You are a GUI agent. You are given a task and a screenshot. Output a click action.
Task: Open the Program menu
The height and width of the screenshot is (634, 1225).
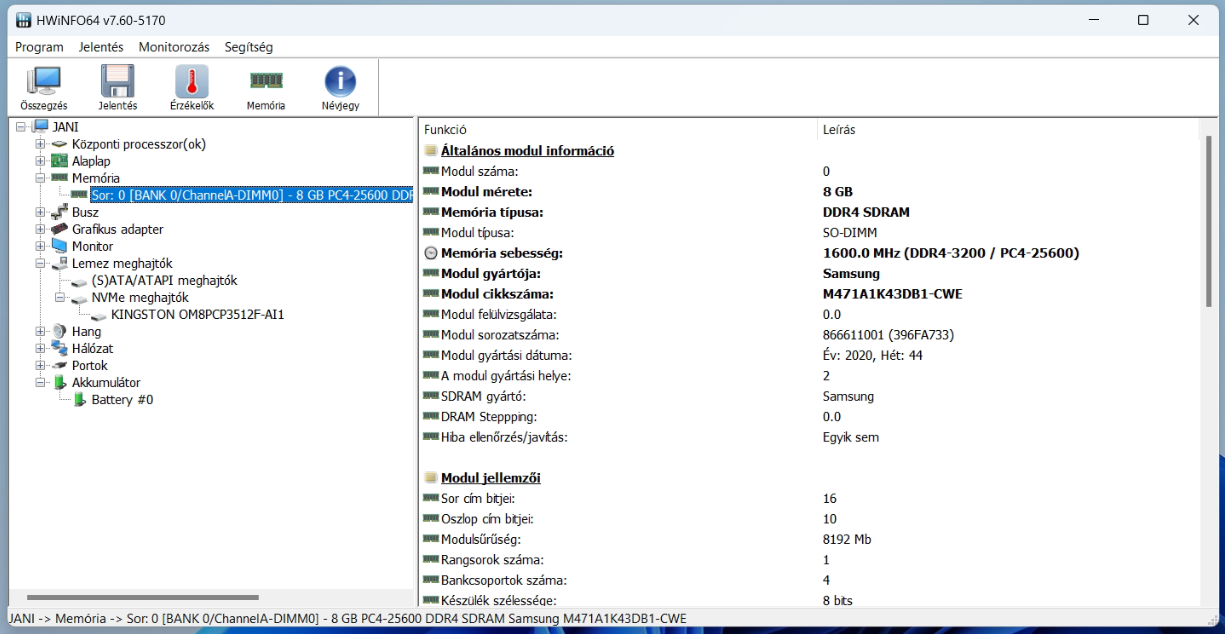tap(40, 47)
